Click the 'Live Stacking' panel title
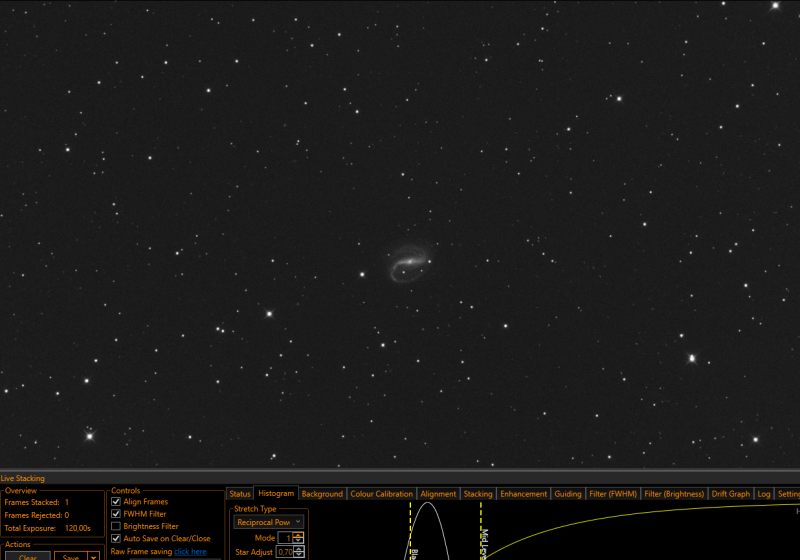This screenshot has height=560, width=800. pos(23,478)
